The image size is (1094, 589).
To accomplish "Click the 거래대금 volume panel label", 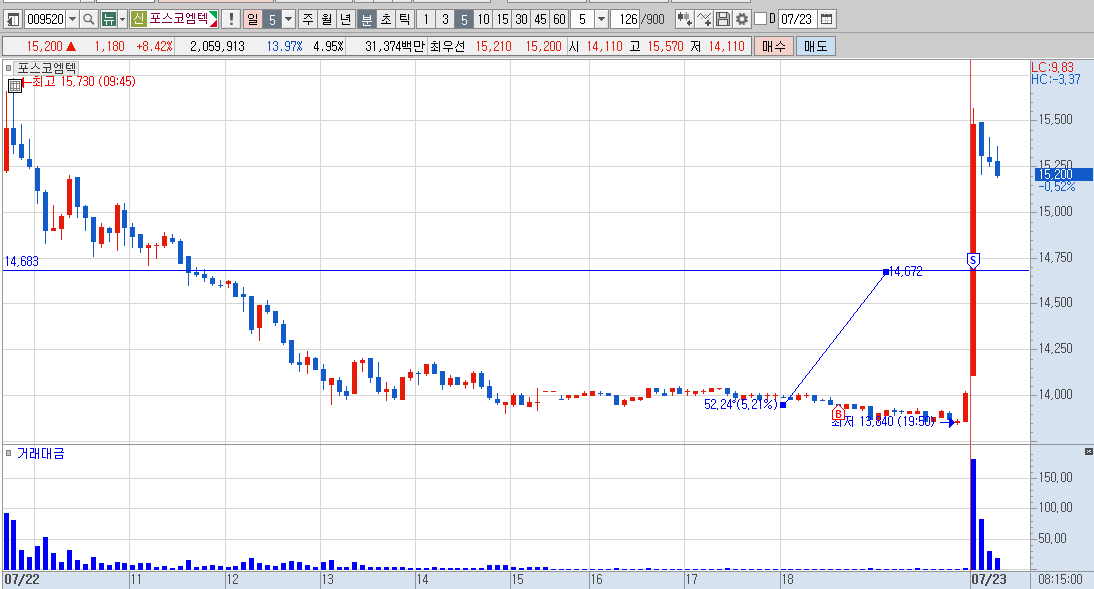I will (x=40, y=454).
